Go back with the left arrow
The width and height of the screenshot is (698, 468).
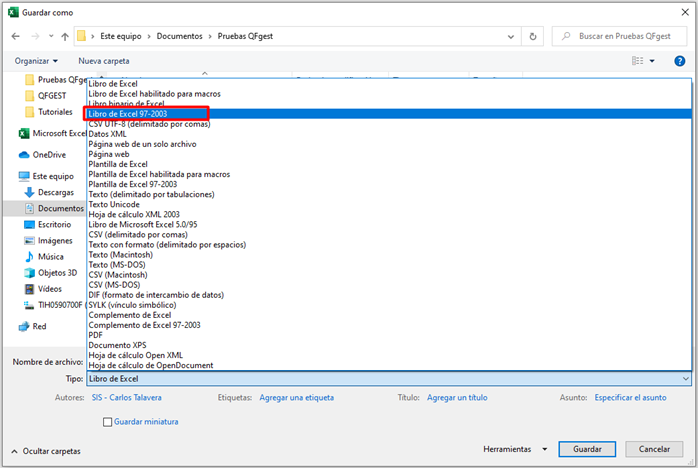click(16, 37)
